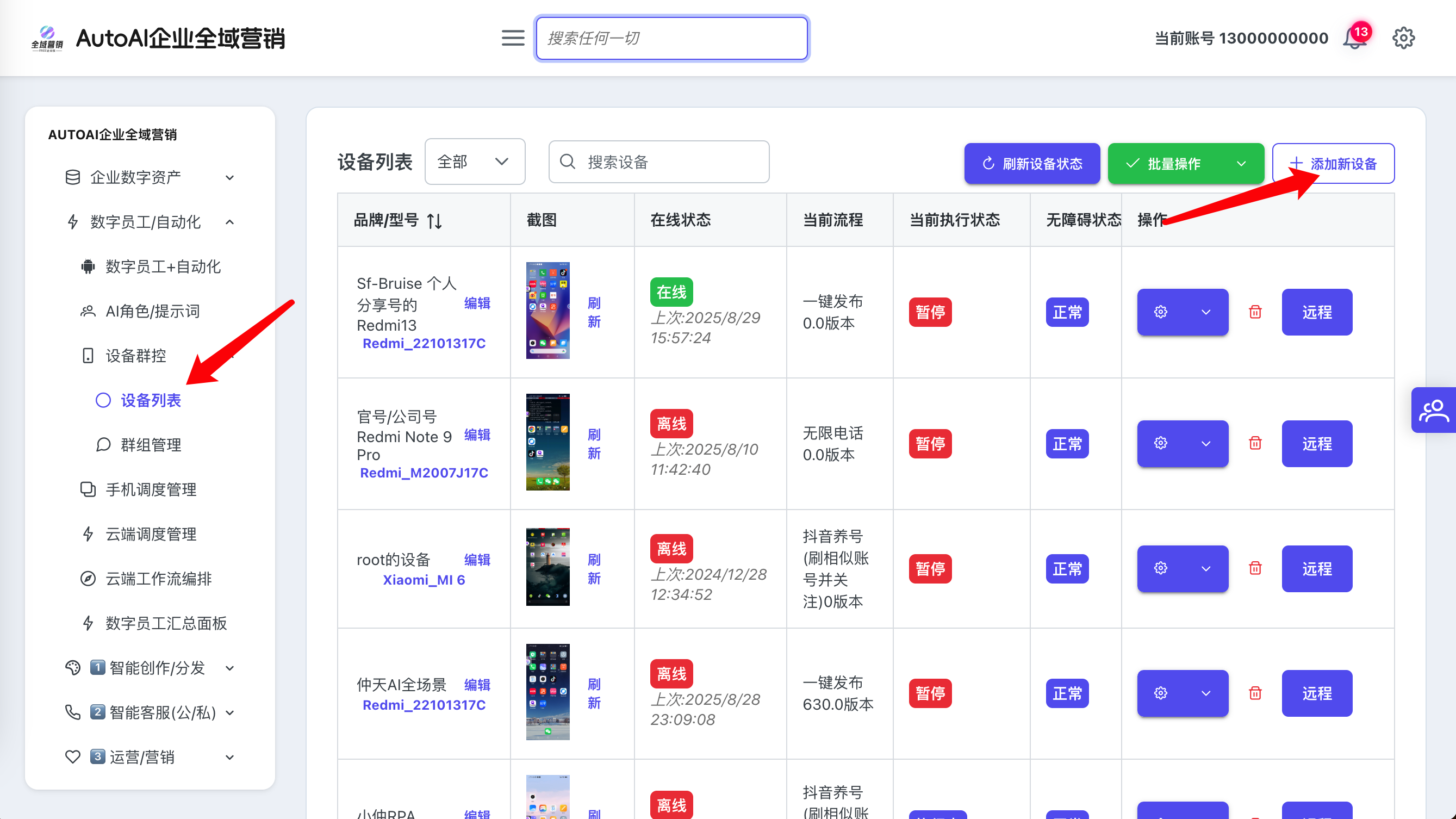Open gear settings for Sf-Bruise device row

(x=1160, y=312)
